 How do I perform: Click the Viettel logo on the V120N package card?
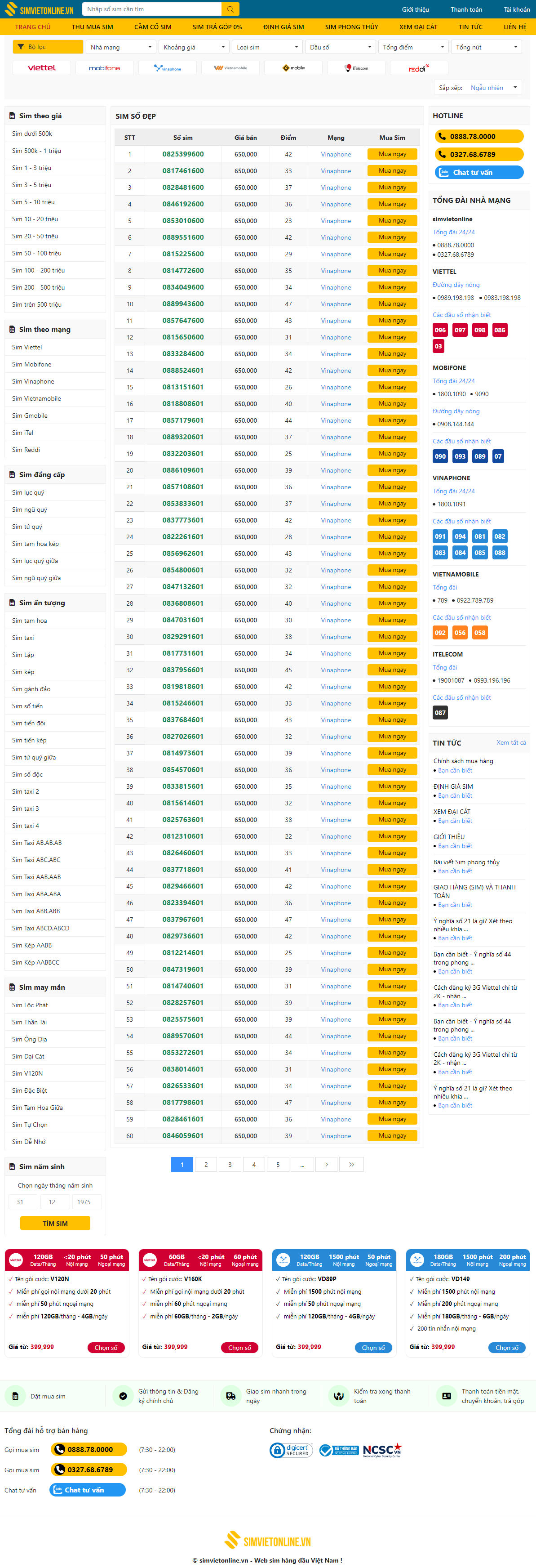[17, 1260]
